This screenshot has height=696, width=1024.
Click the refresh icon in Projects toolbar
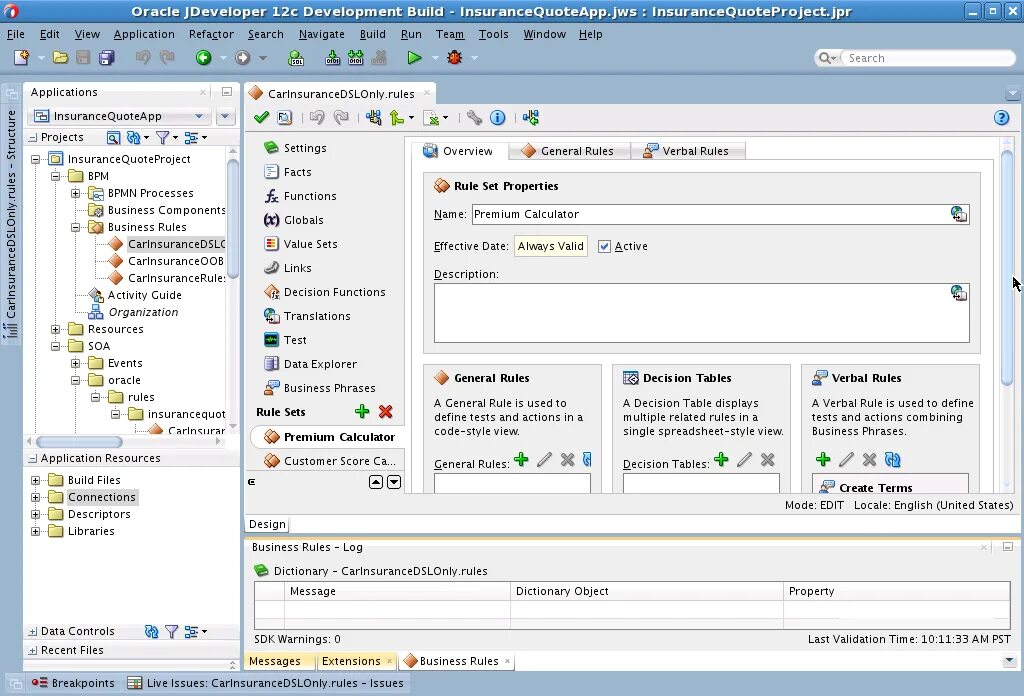(x=134, y=137)
